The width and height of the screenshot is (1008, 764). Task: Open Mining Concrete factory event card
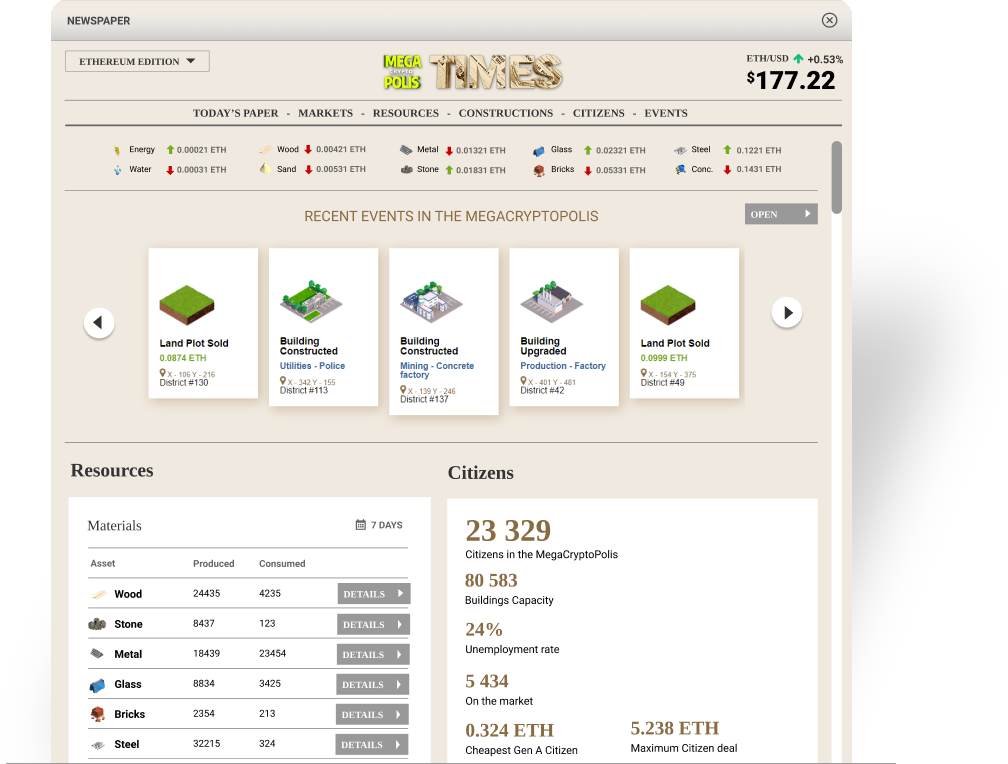pyautogui.click(x=444, y=331)
